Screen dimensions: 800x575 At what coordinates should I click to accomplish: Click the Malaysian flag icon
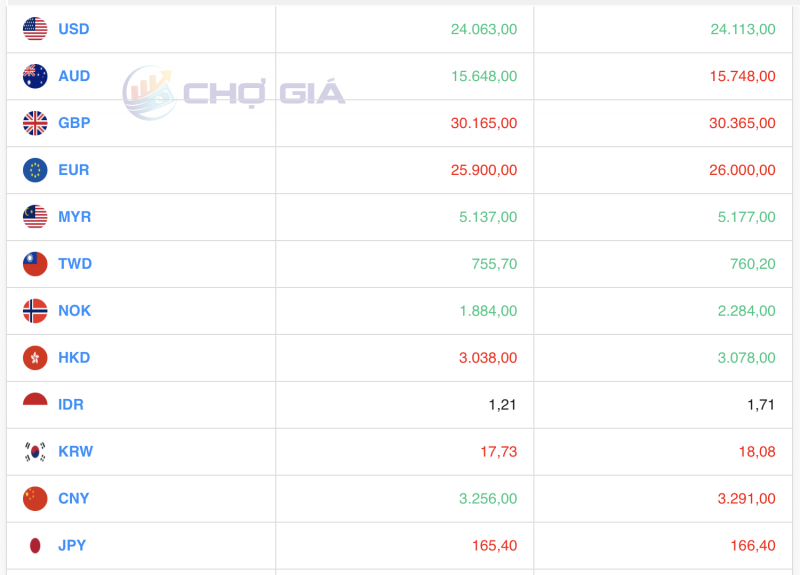[35, 217]
